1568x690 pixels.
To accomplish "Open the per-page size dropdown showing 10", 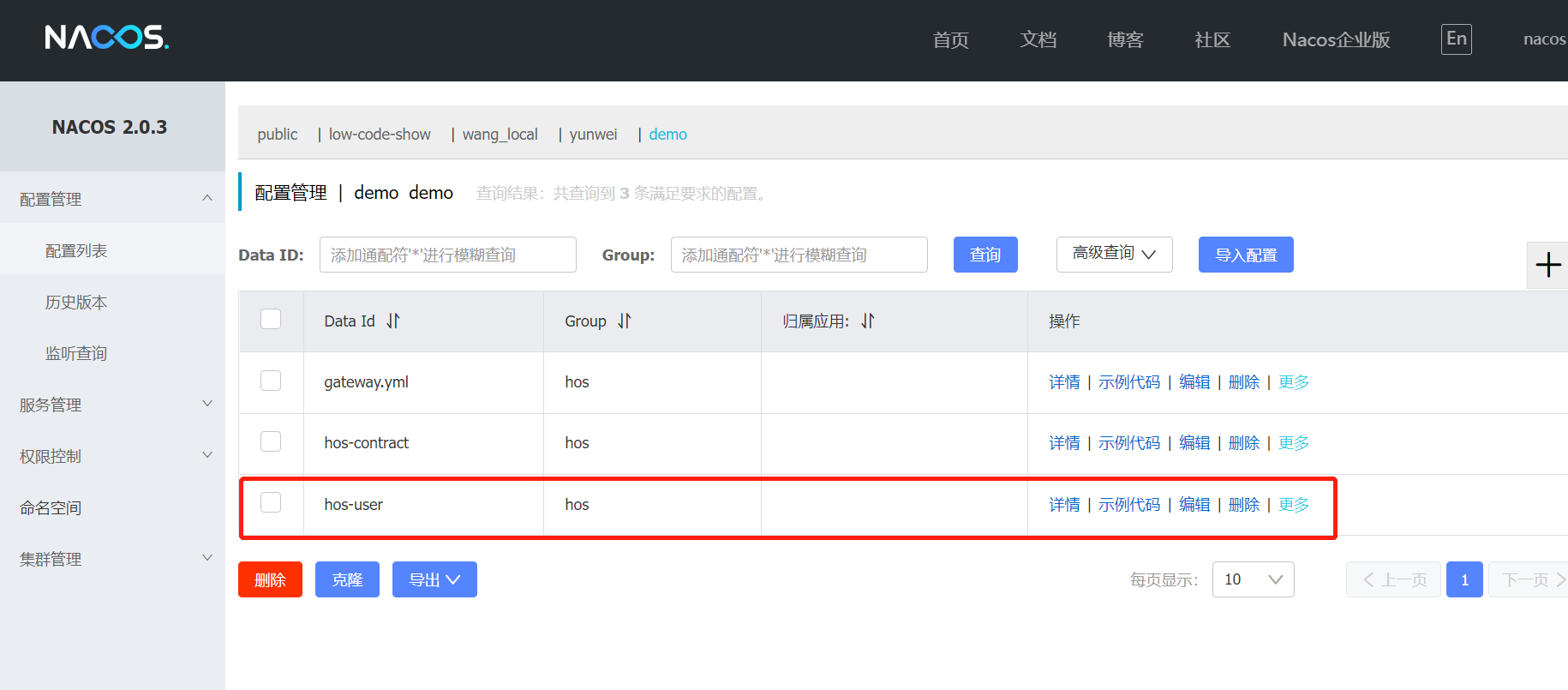I will click(x=1253, y=579).
